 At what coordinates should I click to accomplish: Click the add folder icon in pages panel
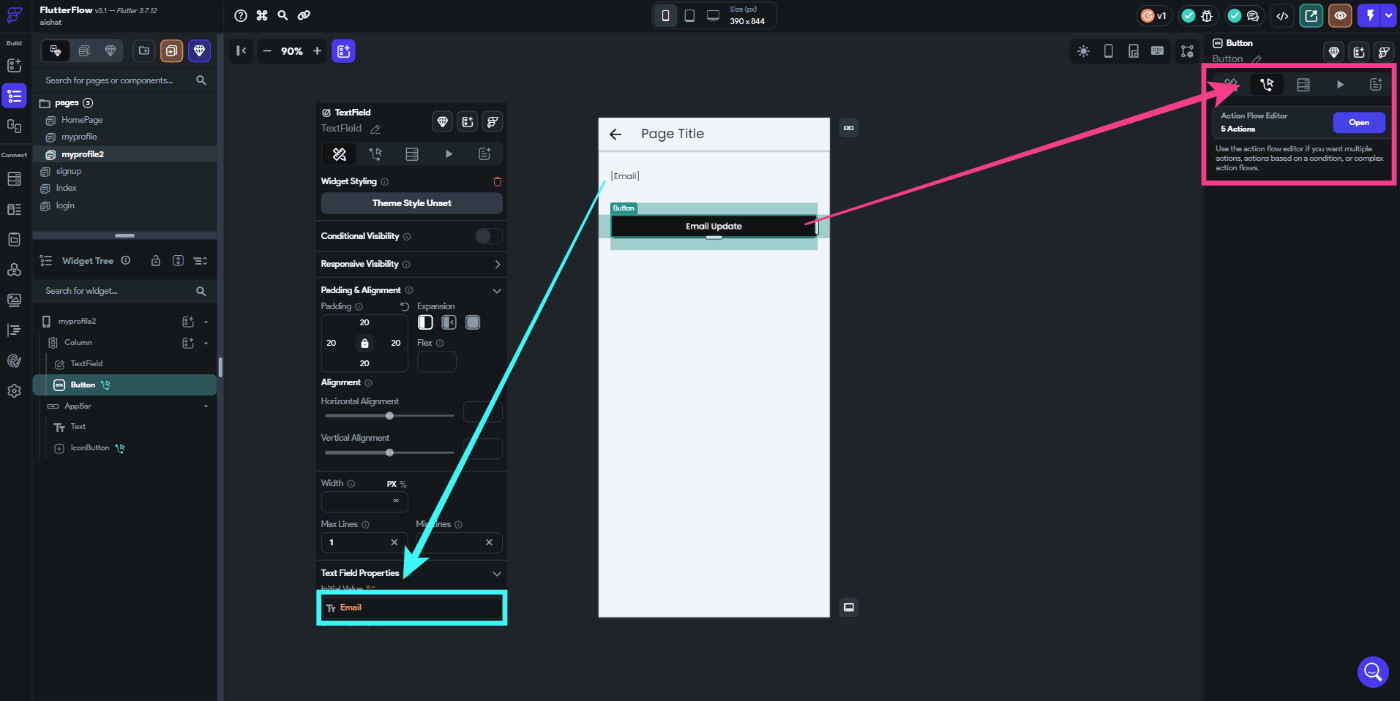pyautogui.click(x=144, y=50)
